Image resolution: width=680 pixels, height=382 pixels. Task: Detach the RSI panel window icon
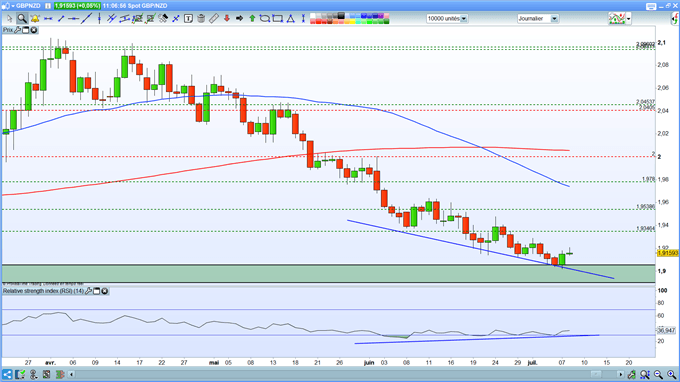[x=97, y=291]
